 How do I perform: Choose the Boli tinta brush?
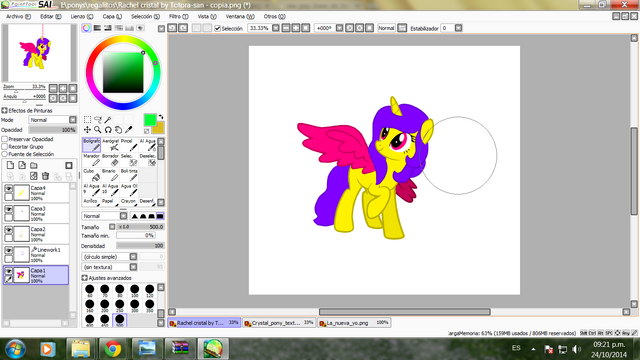(129, 175)
